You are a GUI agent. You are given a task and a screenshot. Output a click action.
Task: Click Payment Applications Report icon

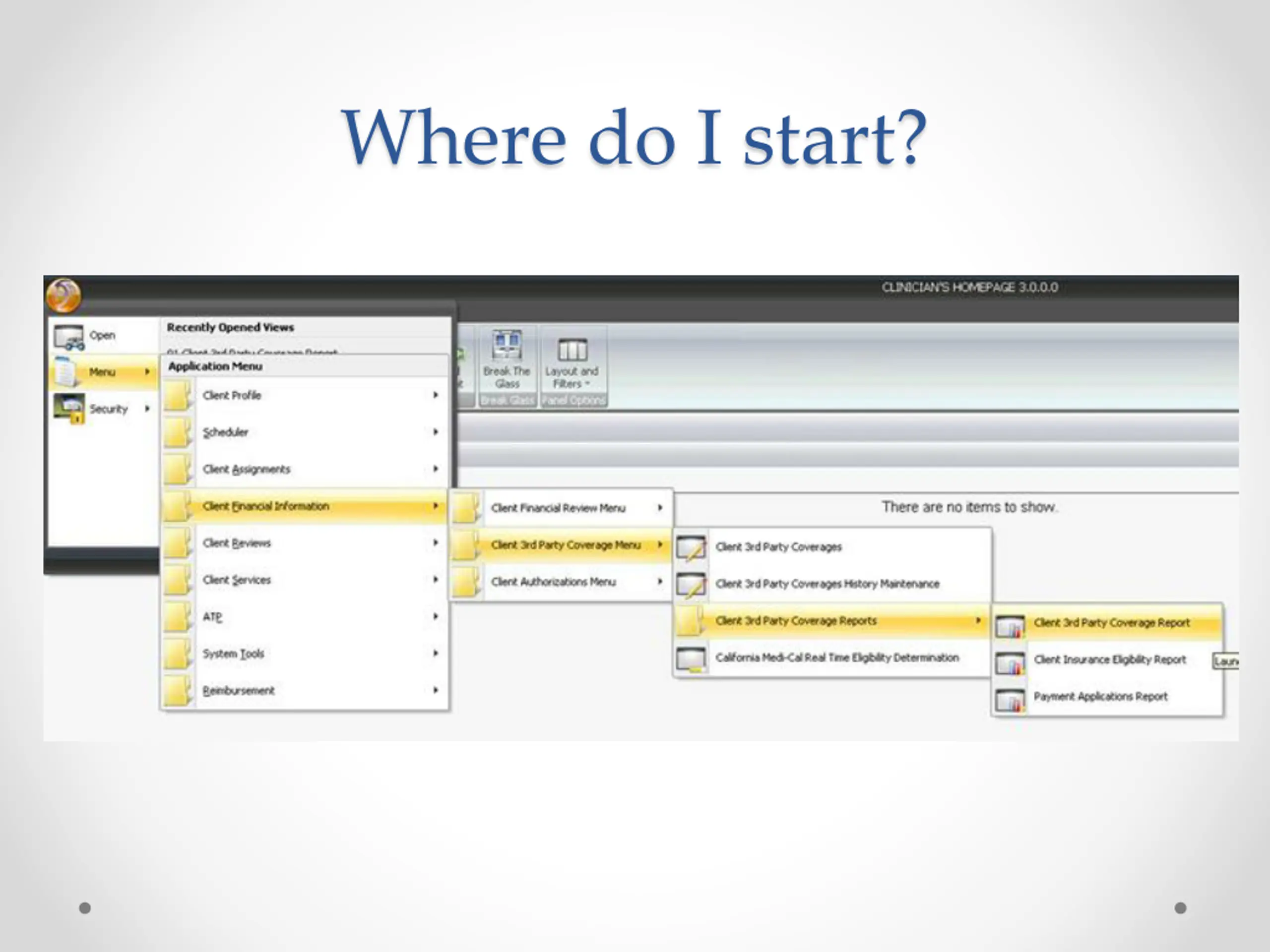[x=1010, y=700]
